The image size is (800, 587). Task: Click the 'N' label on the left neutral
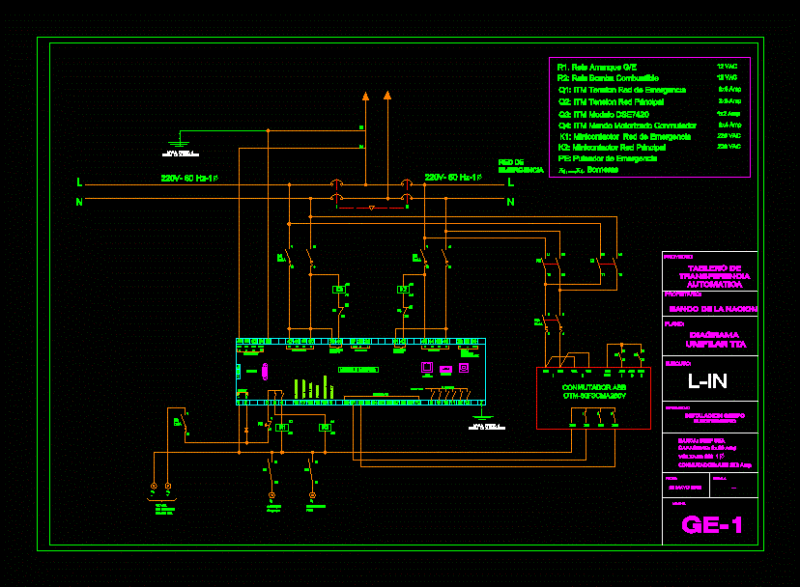coord(79,202)
